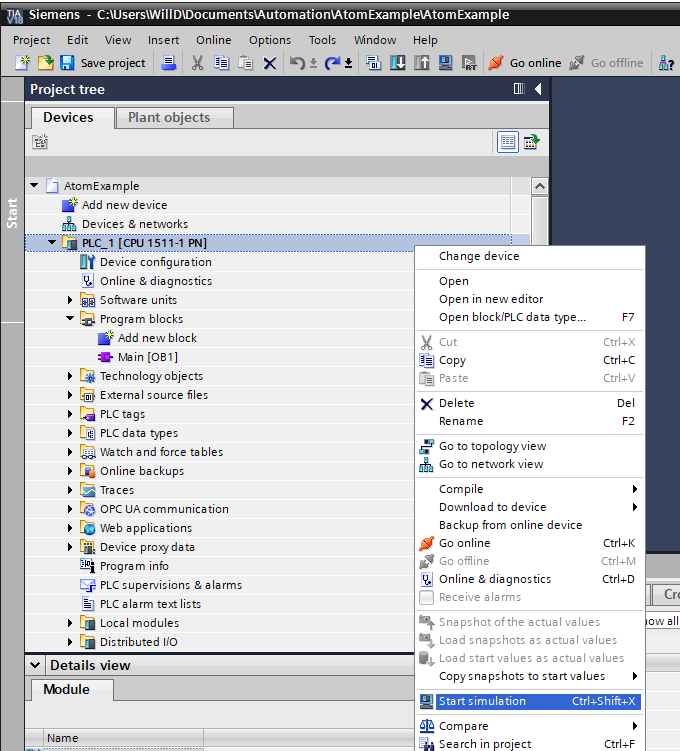Click Go online in the toolbar
The width and height of the screenshot is (680, 751).
coord(525,63)
